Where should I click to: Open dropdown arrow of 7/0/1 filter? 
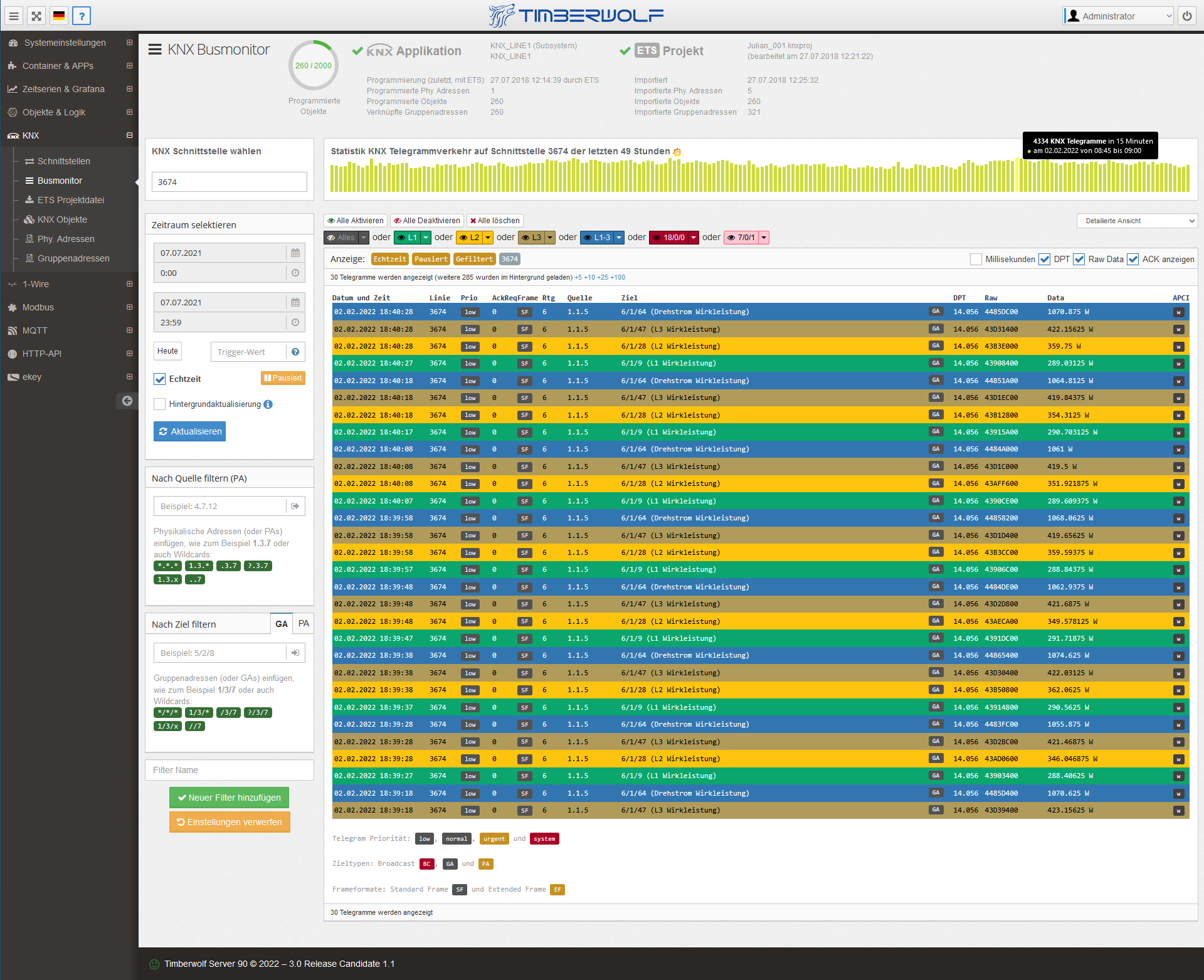[764, 238]
